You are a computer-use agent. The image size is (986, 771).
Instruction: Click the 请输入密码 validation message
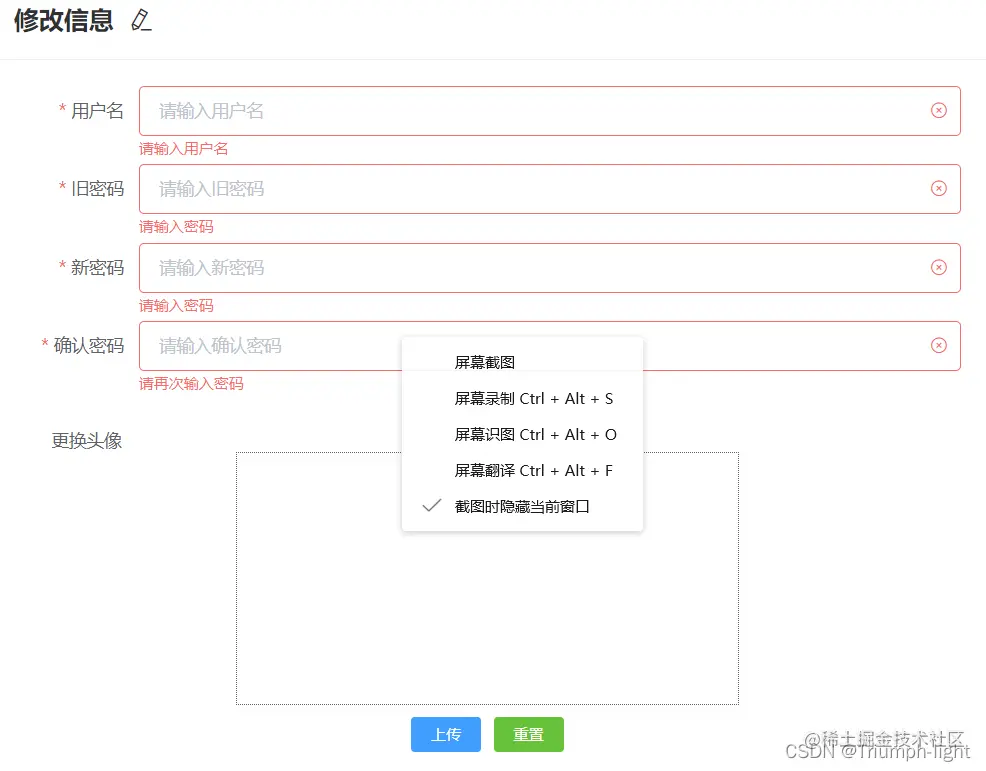coord(176,226)
